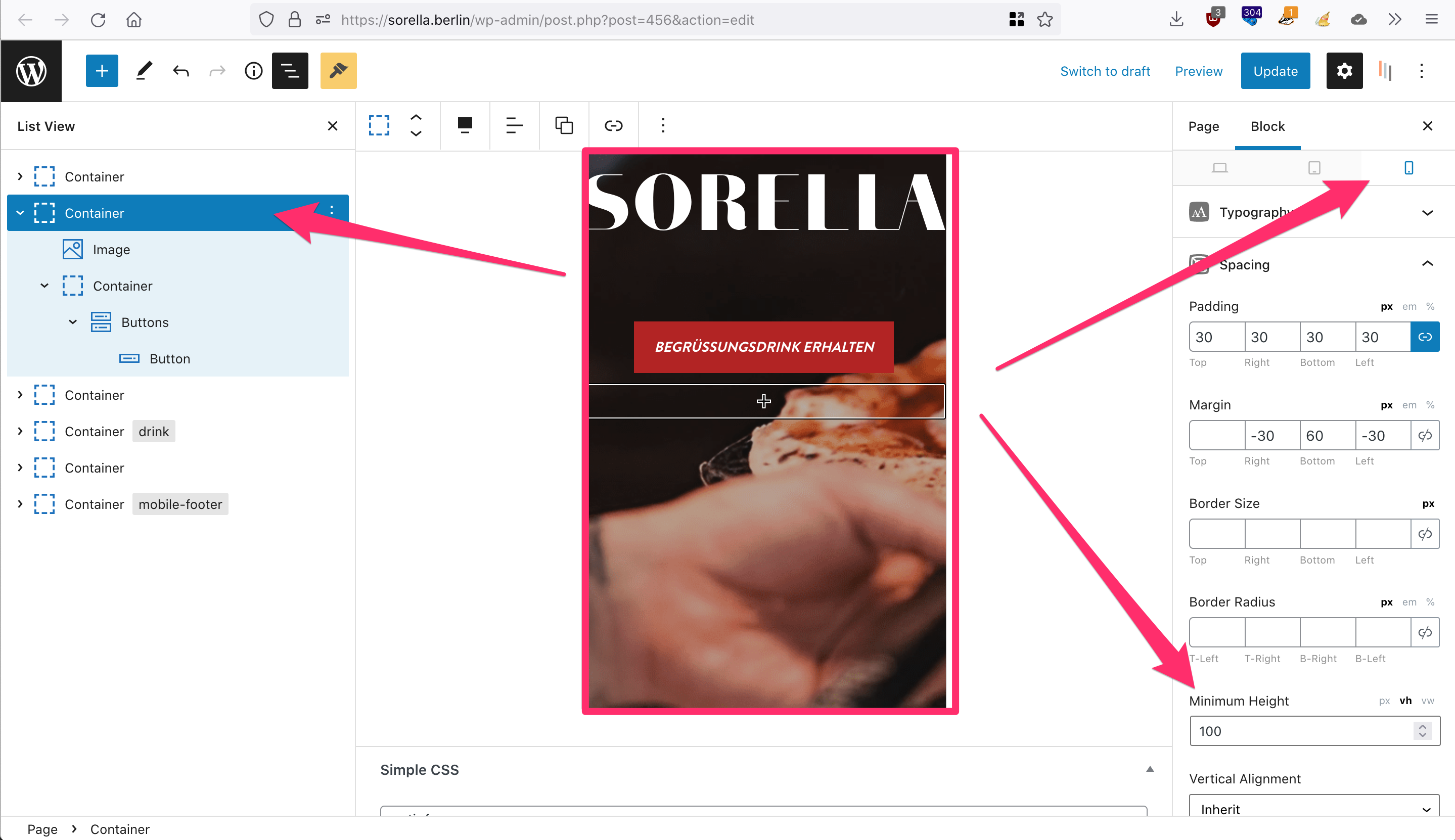Switch to the Page tab

(x=1203, y=126)
